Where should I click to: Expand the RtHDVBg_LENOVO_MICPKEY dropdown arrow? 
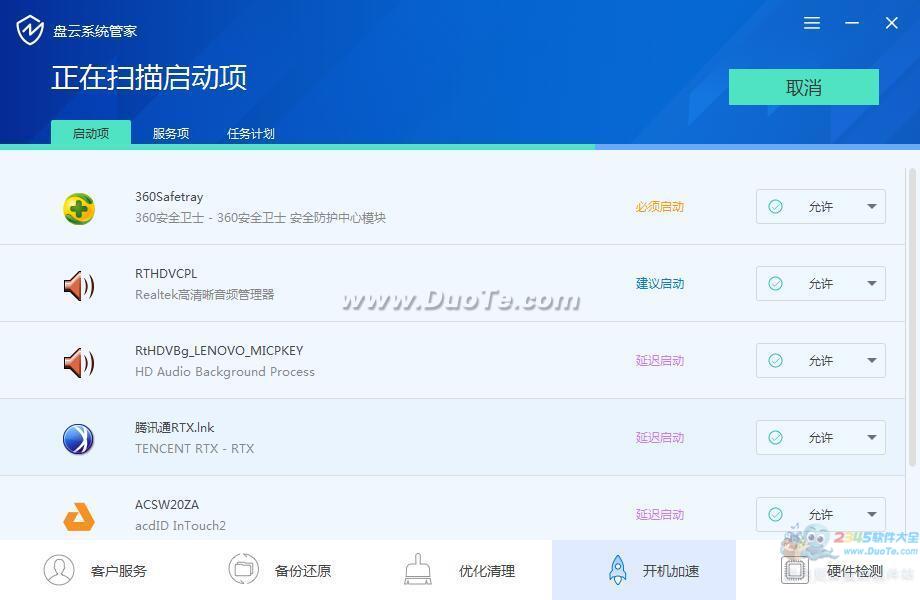point(871,361)
